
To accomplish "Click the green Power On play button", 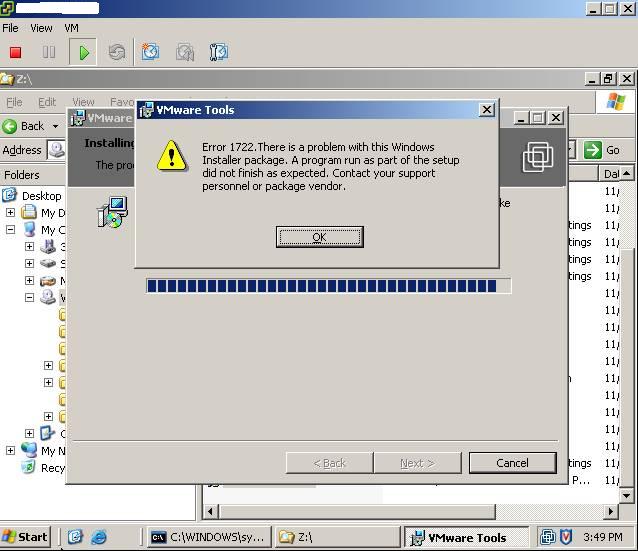I will pos(83,52).
